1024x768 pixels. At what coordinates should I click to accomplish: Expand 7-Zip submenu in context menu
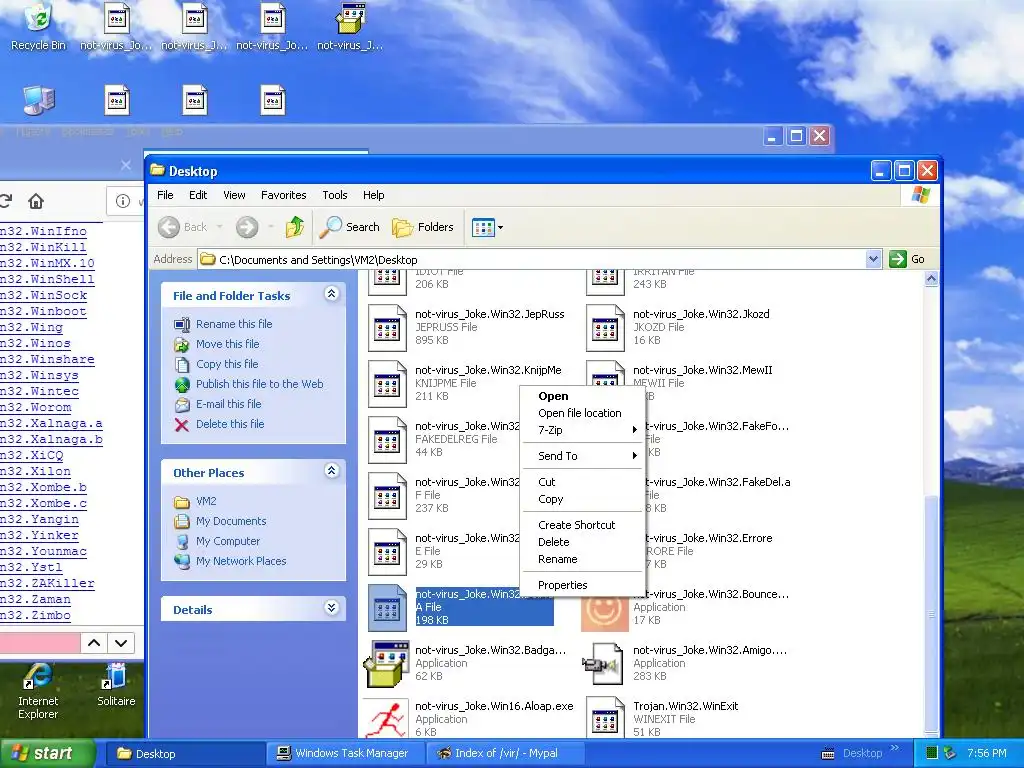coord(583,430)
